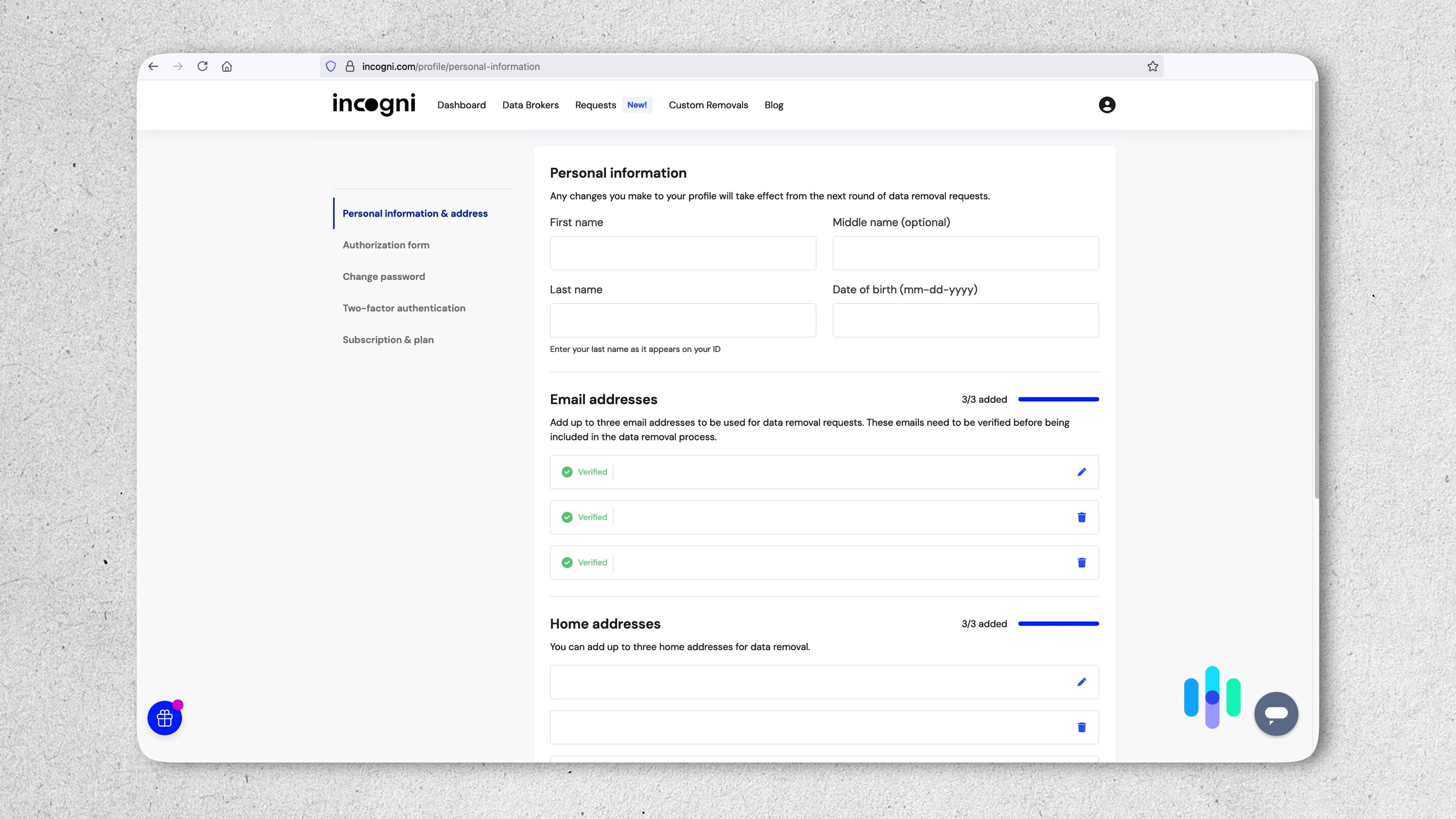Open the Dashboard menu item
Screen dimensions: 1456x819
tap(461, 105)
